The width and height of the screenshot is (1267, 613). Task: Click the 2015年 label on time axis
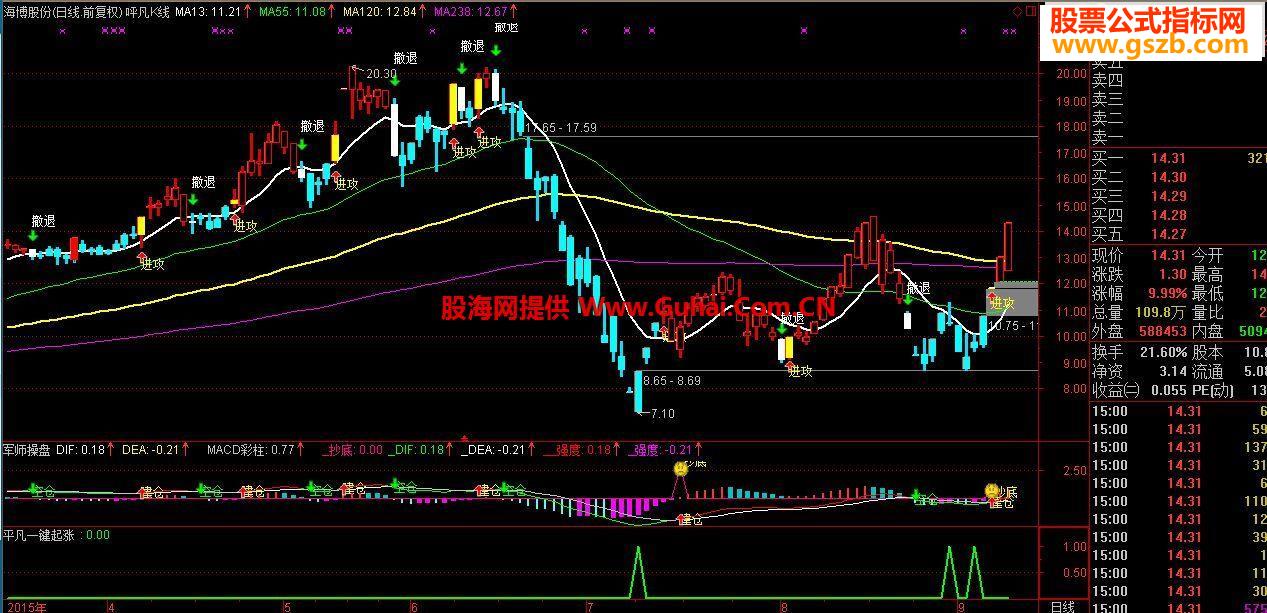tap(25, 606)
